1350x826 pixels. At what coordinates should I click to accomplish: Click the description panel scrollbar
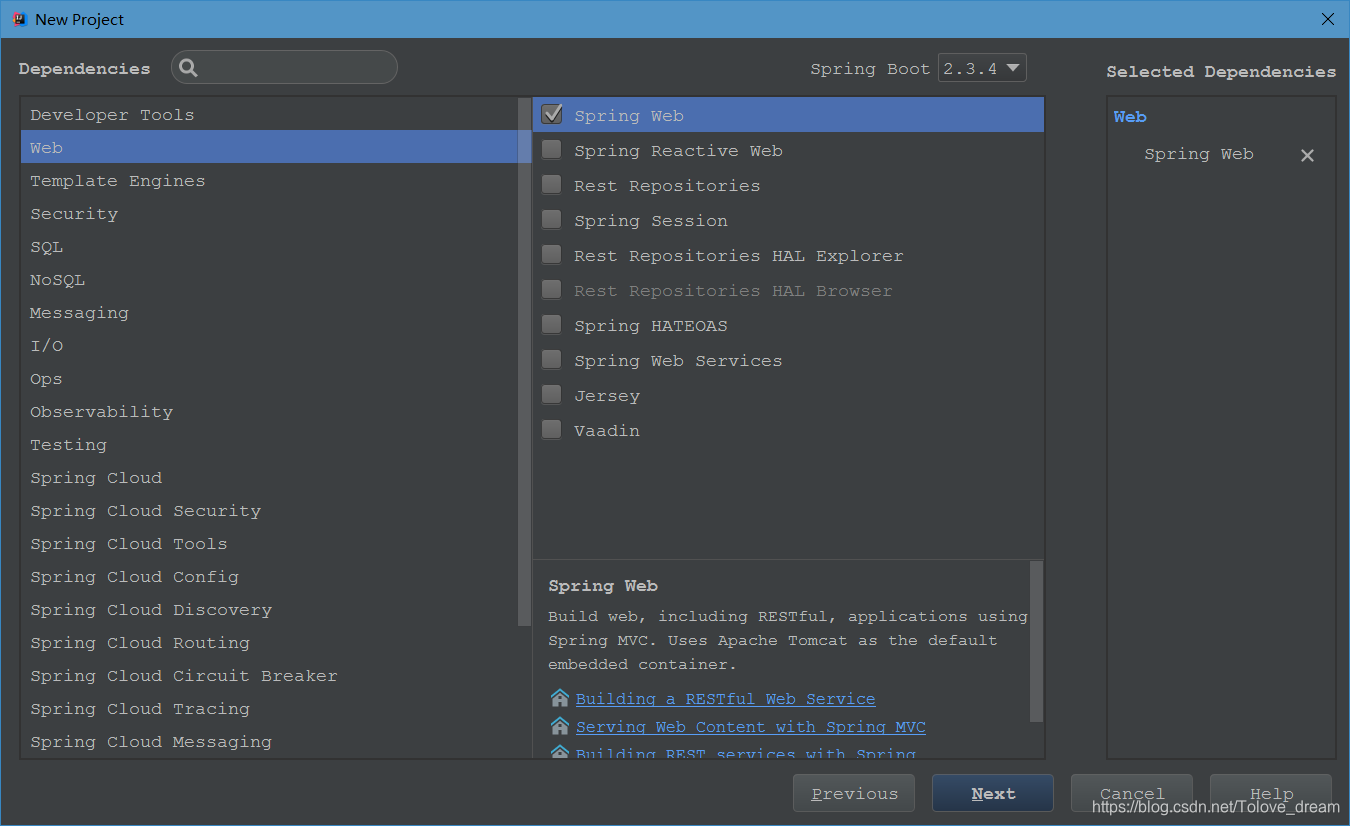tap(1036, 641)
